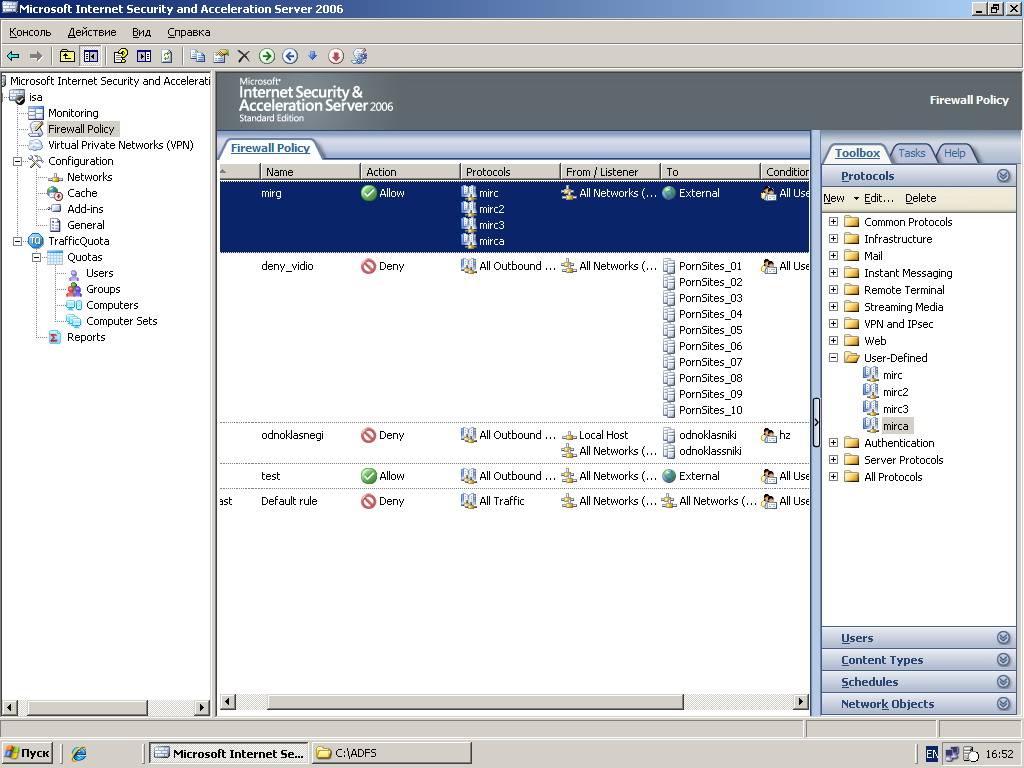The width and height of the screenshot is (1024, 768).
Task: Click the green Allow icon on the test rule
Action: (369, 476)
